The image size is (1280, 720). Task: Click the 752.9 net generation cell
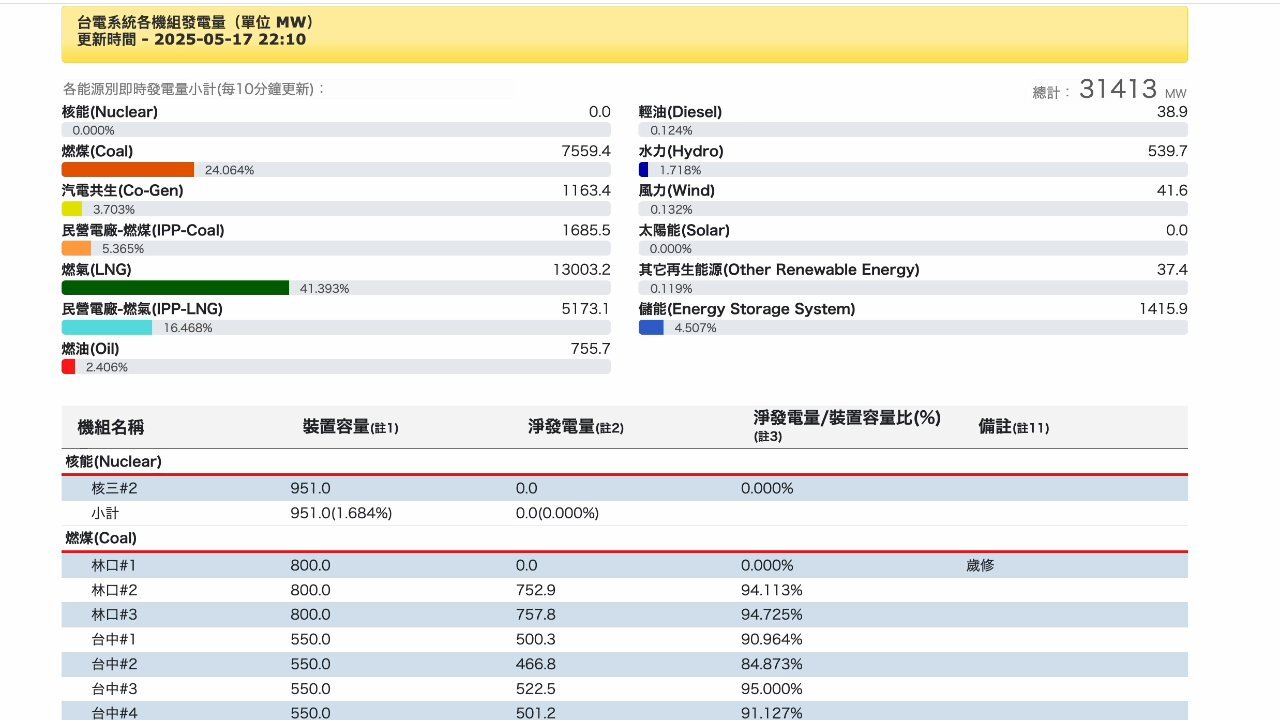pos(535,590)
